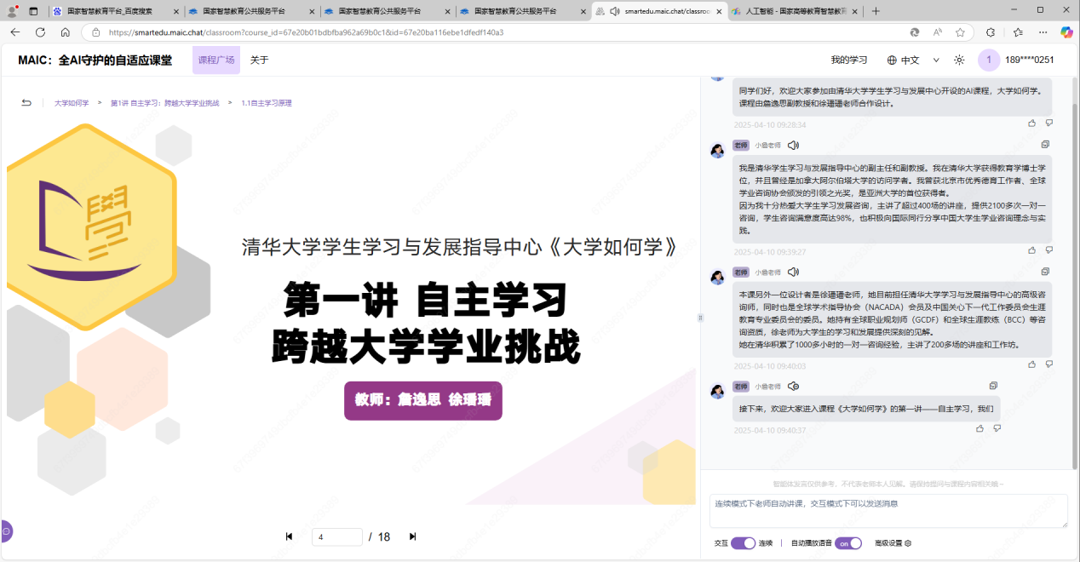Open breadcrumb 第1讲 自主学习:跨越大学学业挑战
Screen dimensions: 1080x562
pos(165,103)
